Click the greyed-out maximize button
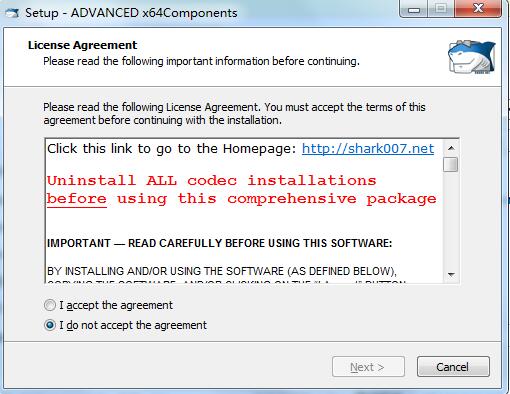Viewport: 510px width, 394px height. 441,9
